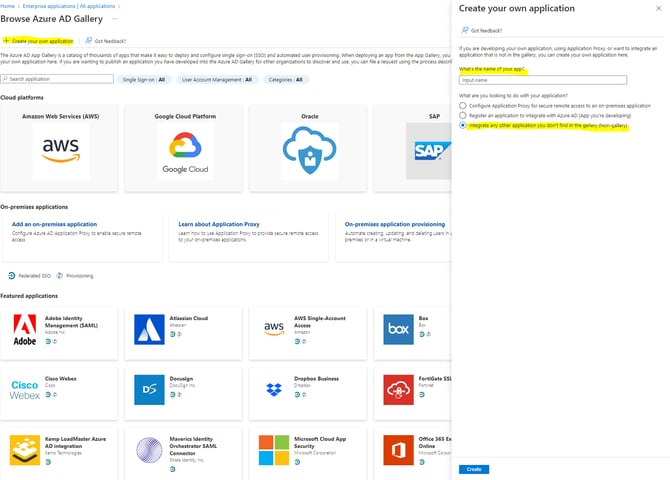Click Federated SSO badge on Atlassian Cloud card
Viewport: 670px width, 480px height.
(x=173, y=334)
